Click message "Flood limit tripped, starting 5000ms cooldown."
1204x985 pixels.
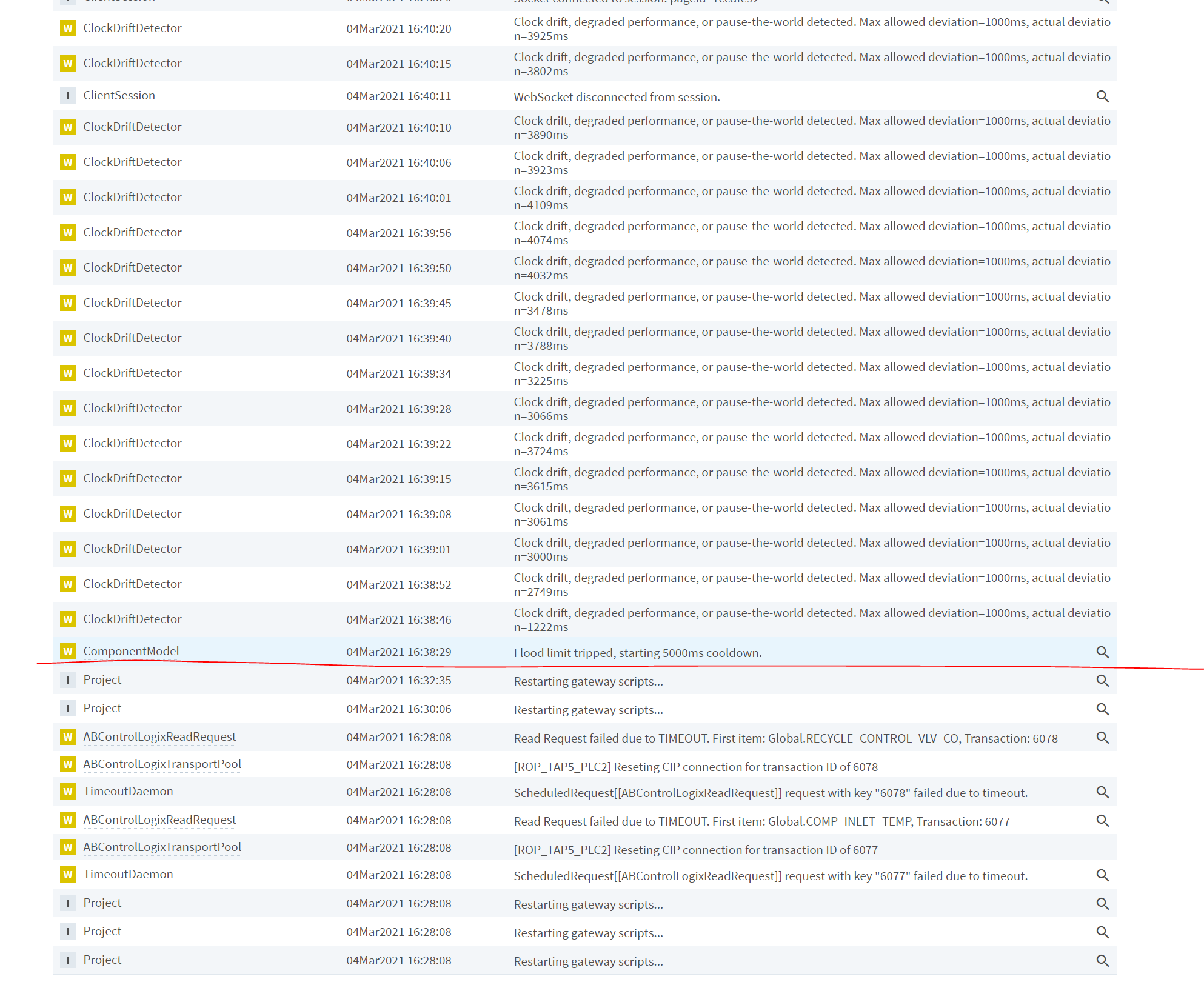[x=638, y=653]
